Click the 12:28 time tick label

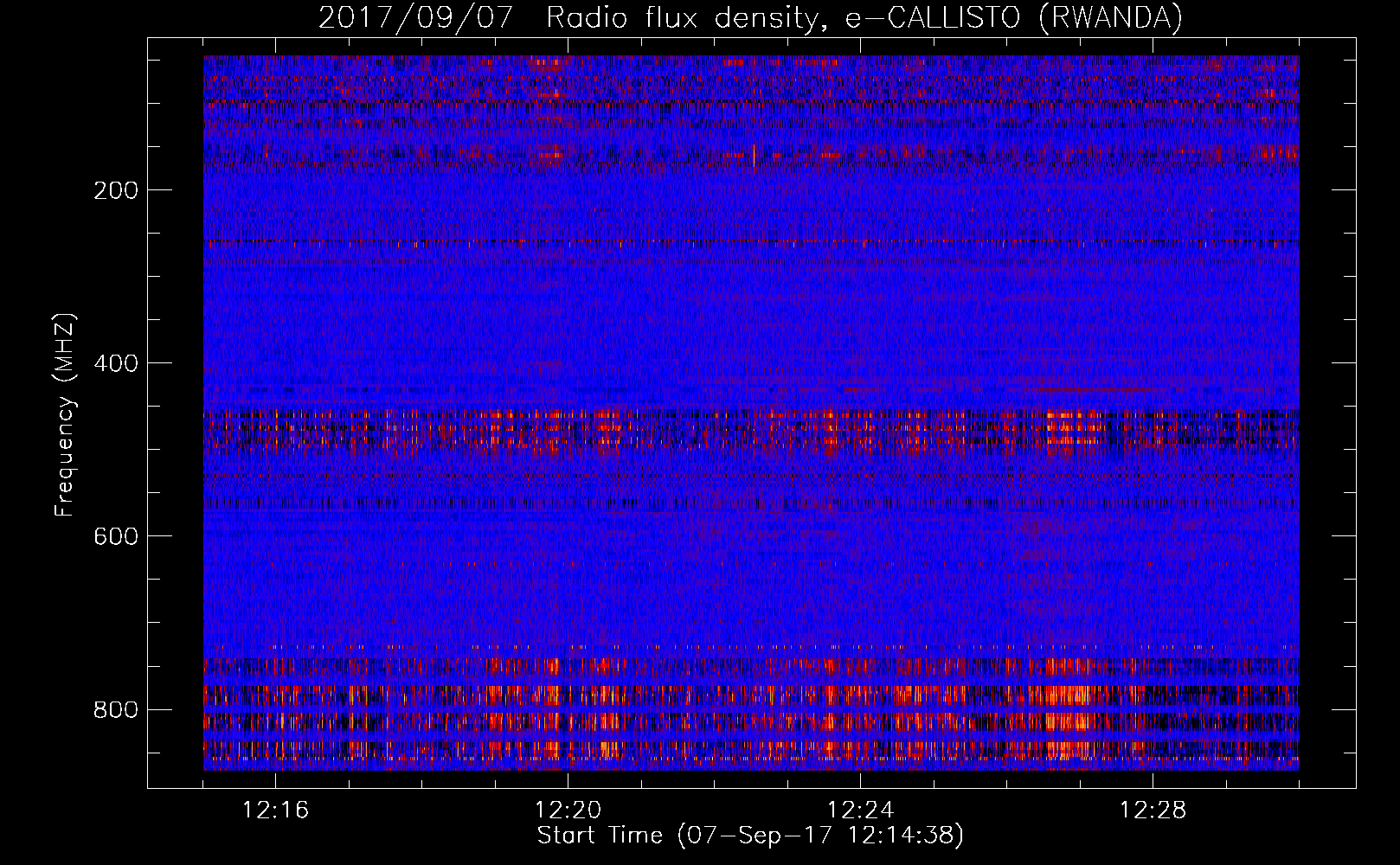[1153, 811]
